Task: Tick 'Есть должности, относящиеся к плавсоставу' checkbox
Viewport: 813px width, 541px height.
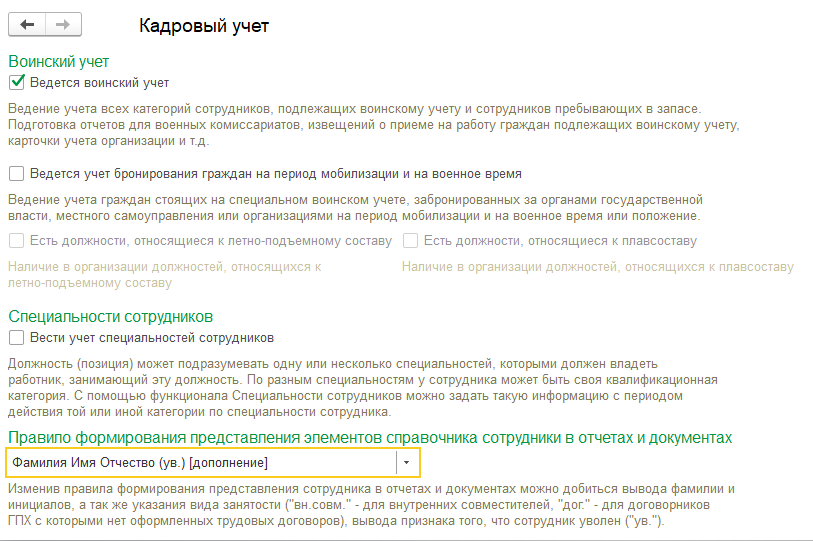Action: tap(411, 241)
